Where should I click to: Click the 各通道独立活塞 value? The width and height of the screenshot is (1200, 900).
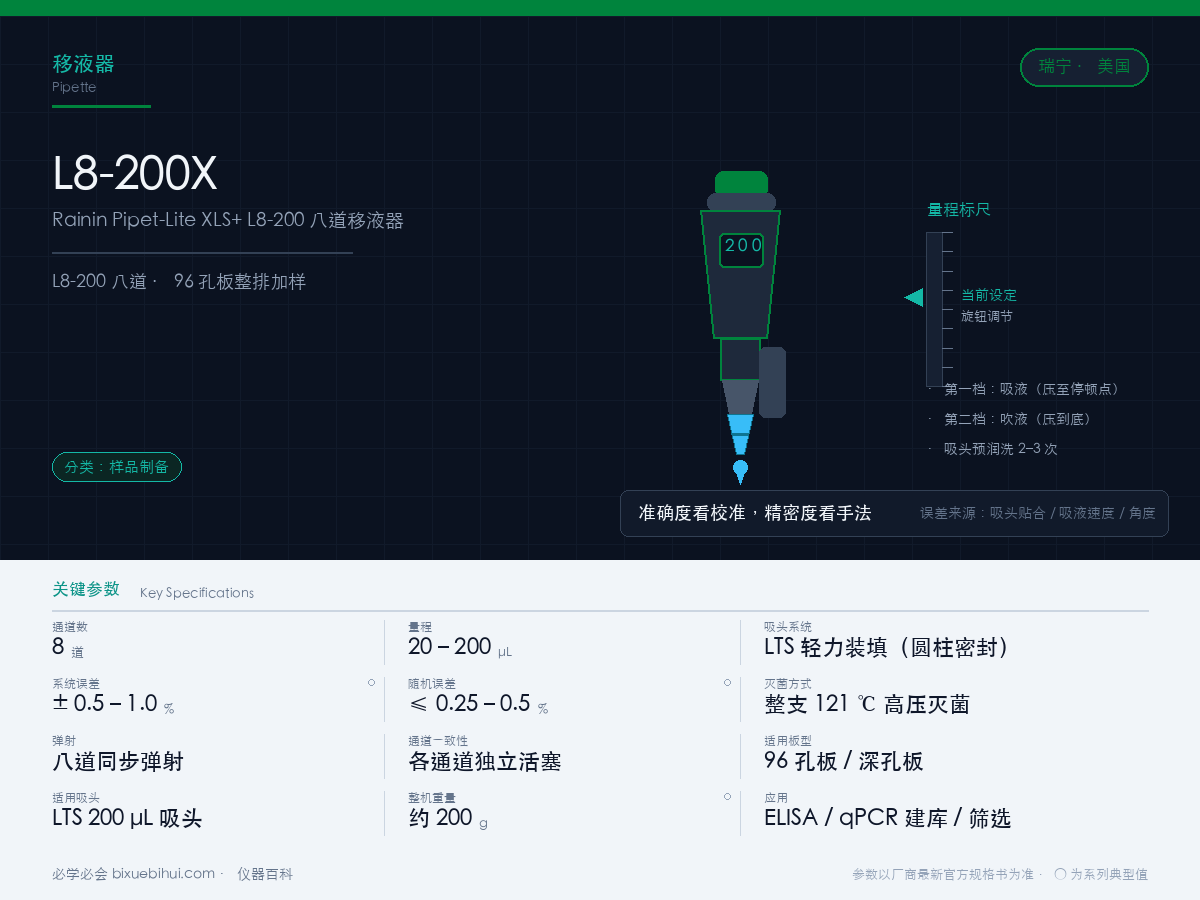[x=485, y=761]
